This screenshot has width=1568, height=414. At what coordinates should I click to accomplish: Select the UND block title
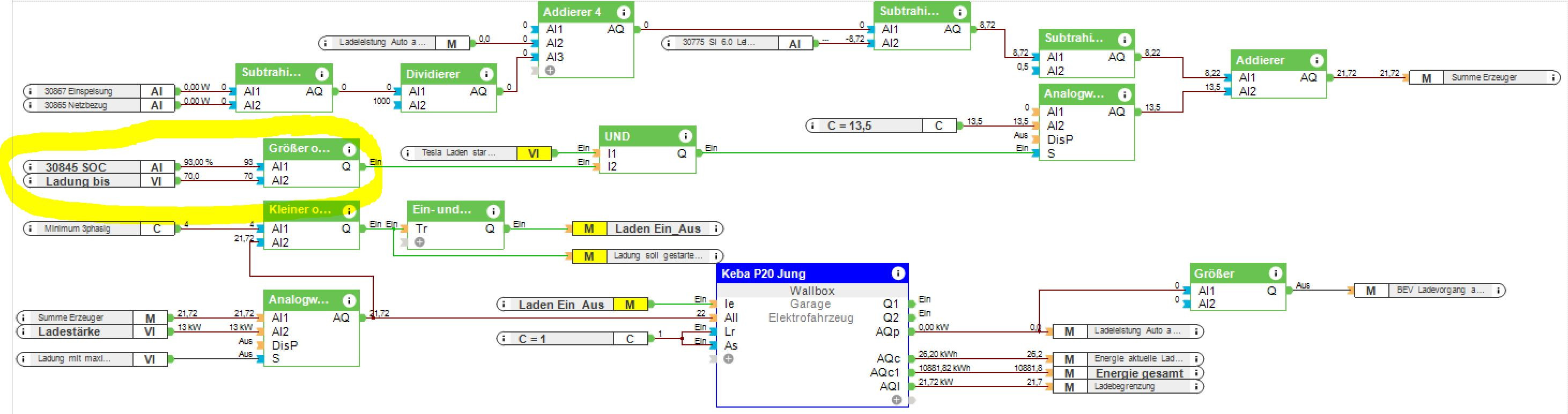tap(617, 136)
